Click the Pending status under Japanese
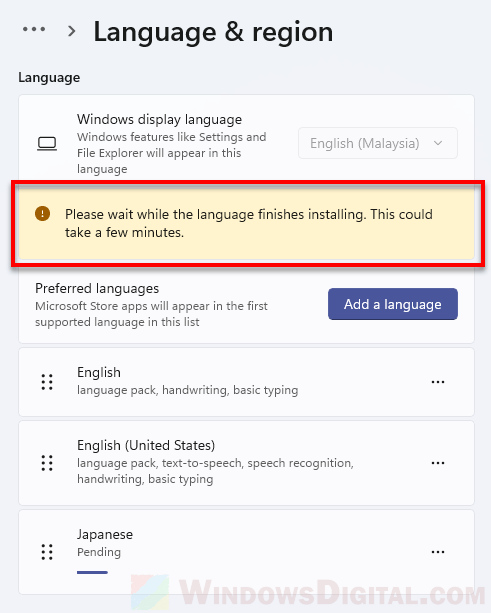Image resolution: width=491 pixels, height=613 pixels. click(x=99, y=552)
